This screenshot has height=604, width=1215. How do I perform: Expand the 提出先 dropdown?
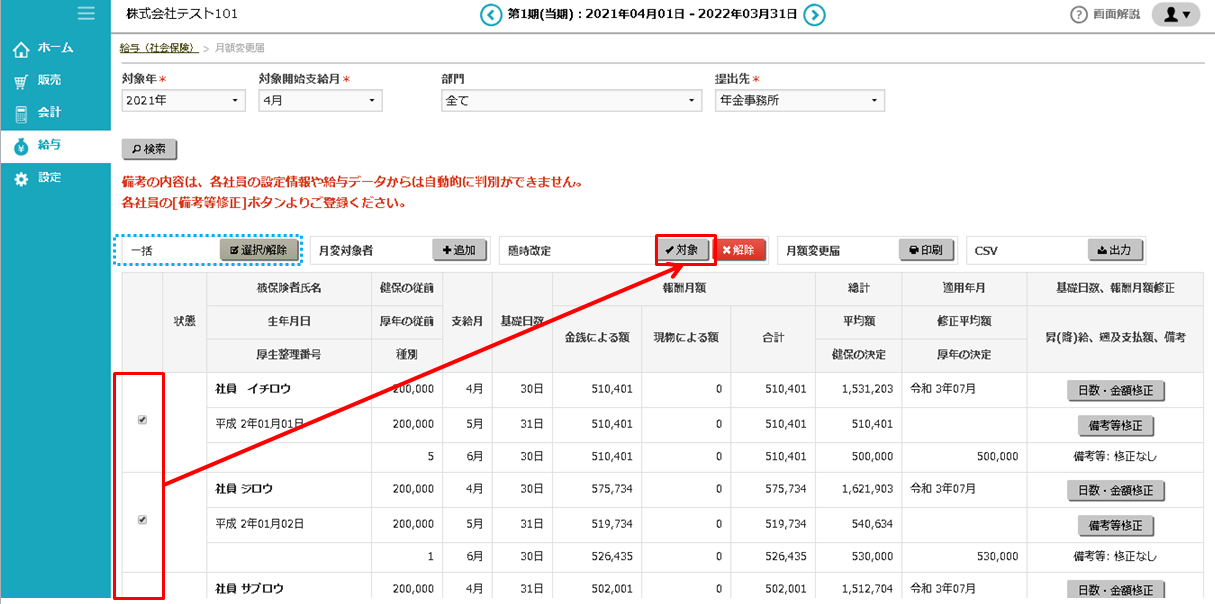(x=799, y=101)
